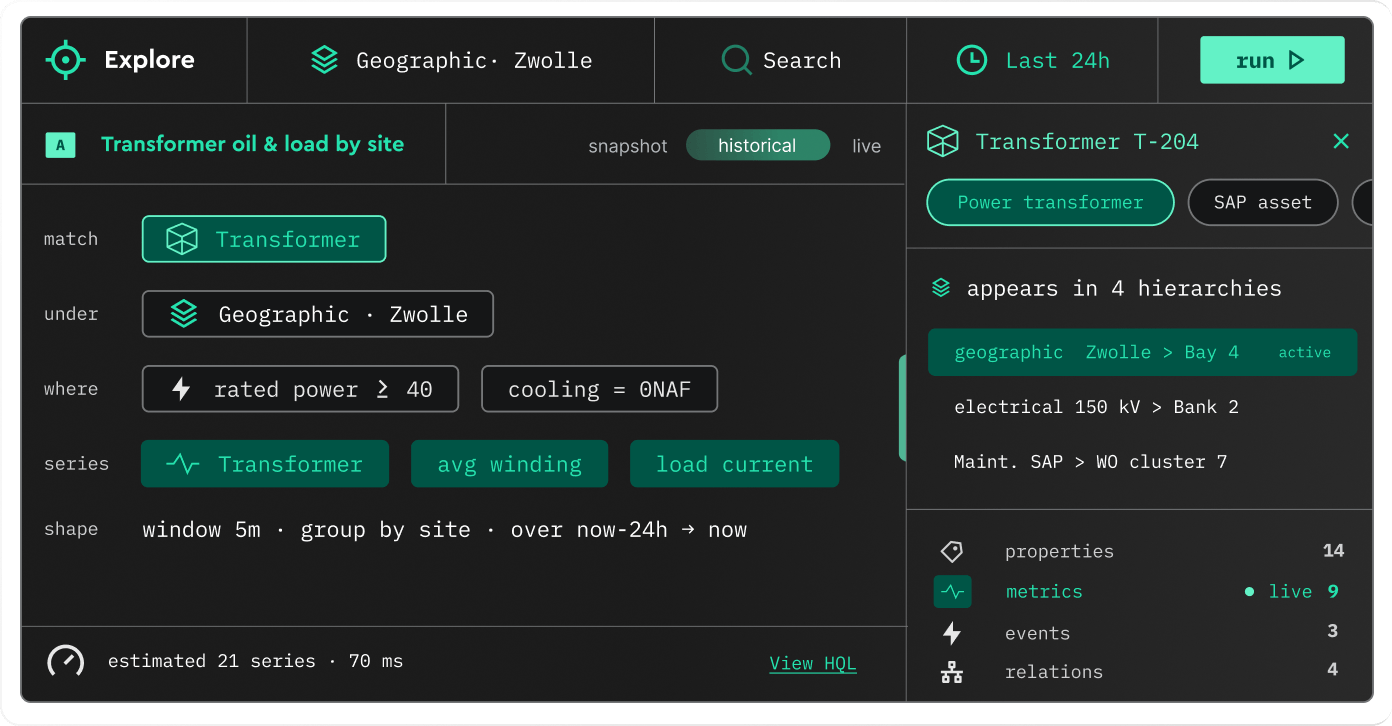The image size is (1392, 726).
Task: Click 'over now-24h → now' text
Action: pos(628,529)
